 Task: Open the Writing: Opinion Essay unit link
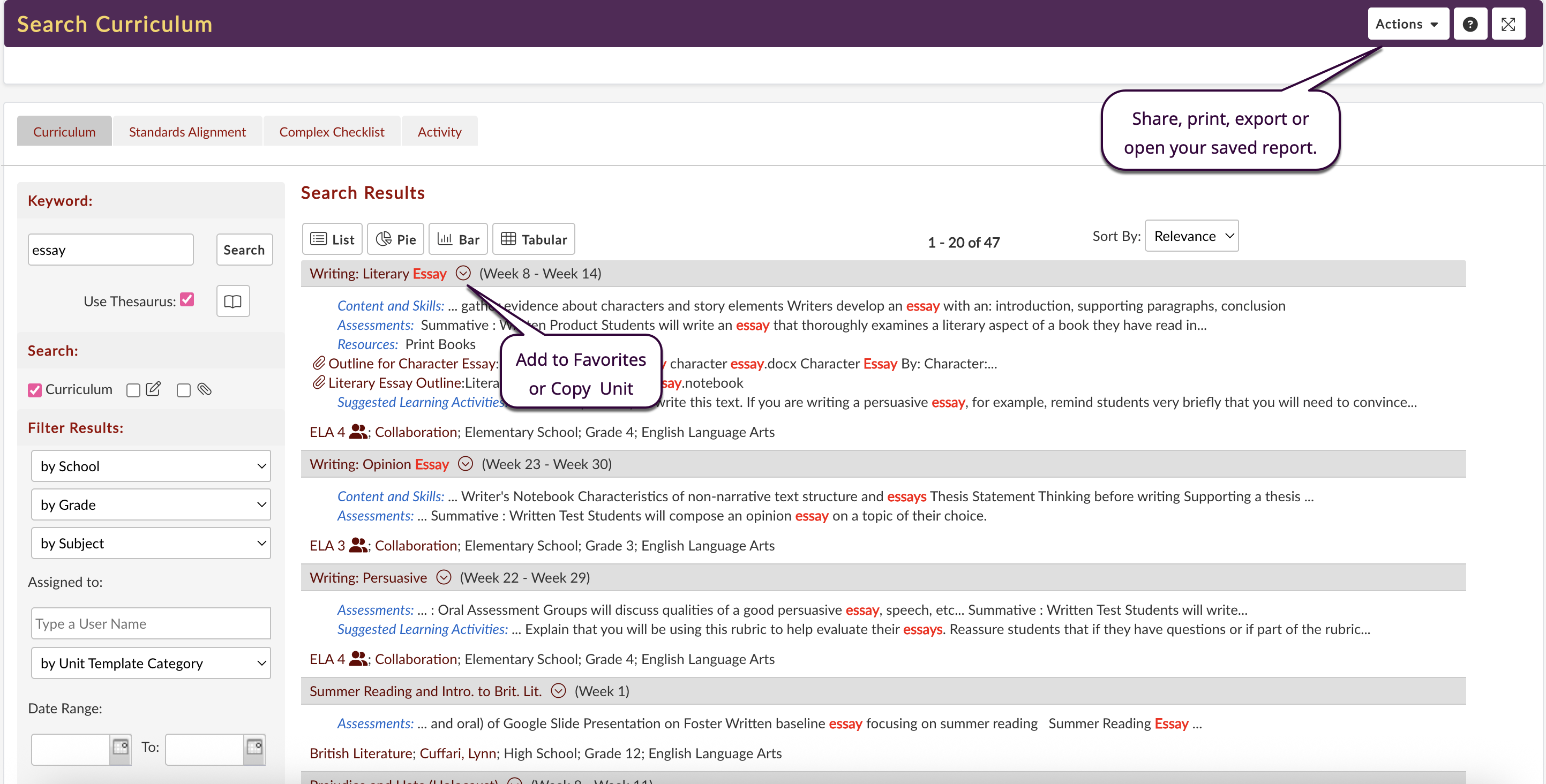[x=379, y=464]
